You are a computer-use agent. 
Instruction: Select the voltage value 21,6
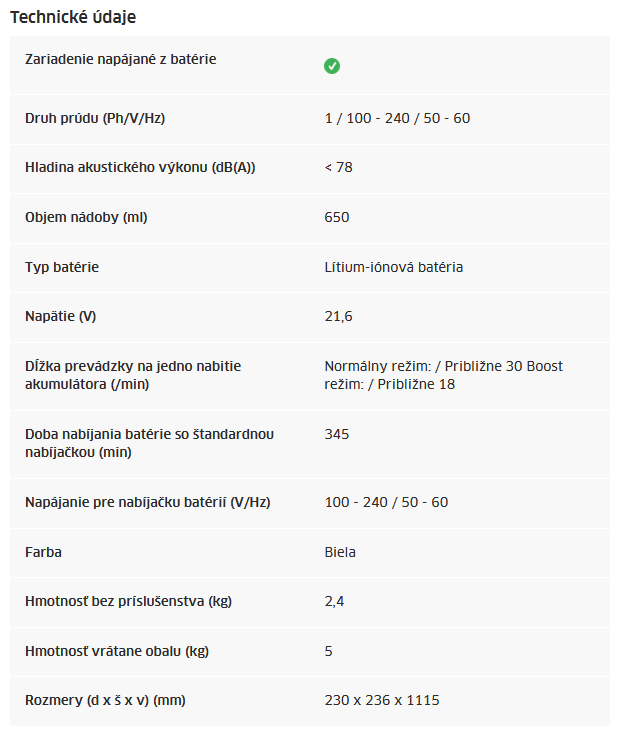click(338, 316)
